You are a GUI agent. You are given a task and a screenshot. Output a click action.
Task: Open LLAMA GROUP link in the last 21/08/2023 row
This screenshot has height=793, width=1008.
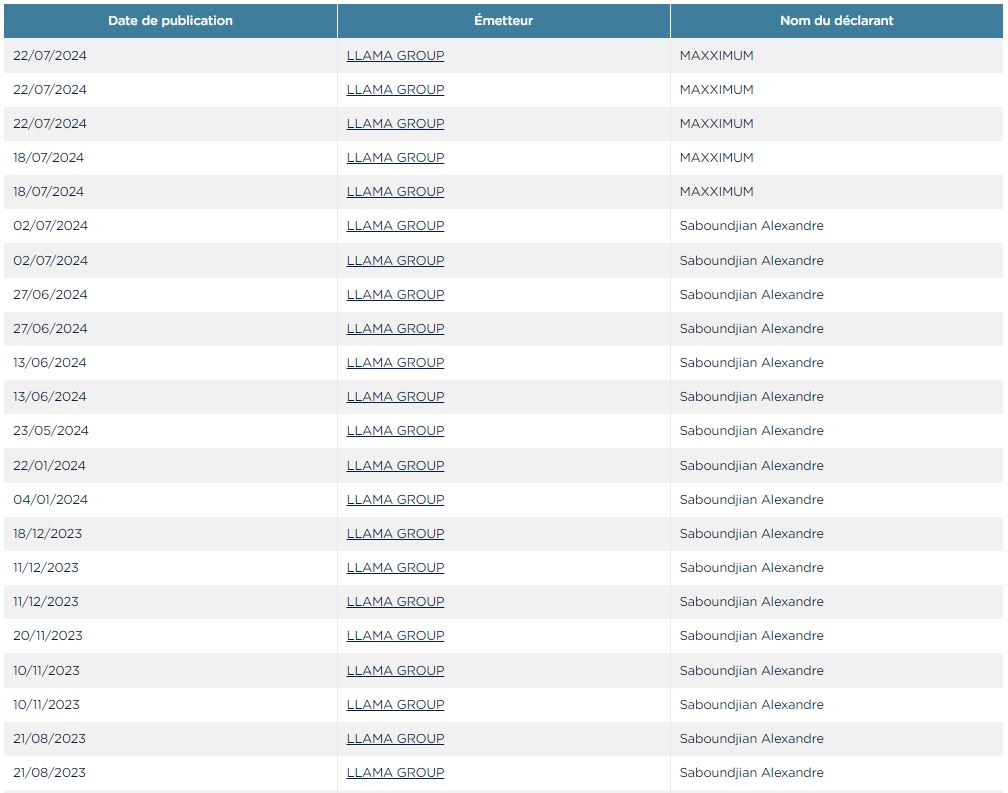(x=395, y=772)
